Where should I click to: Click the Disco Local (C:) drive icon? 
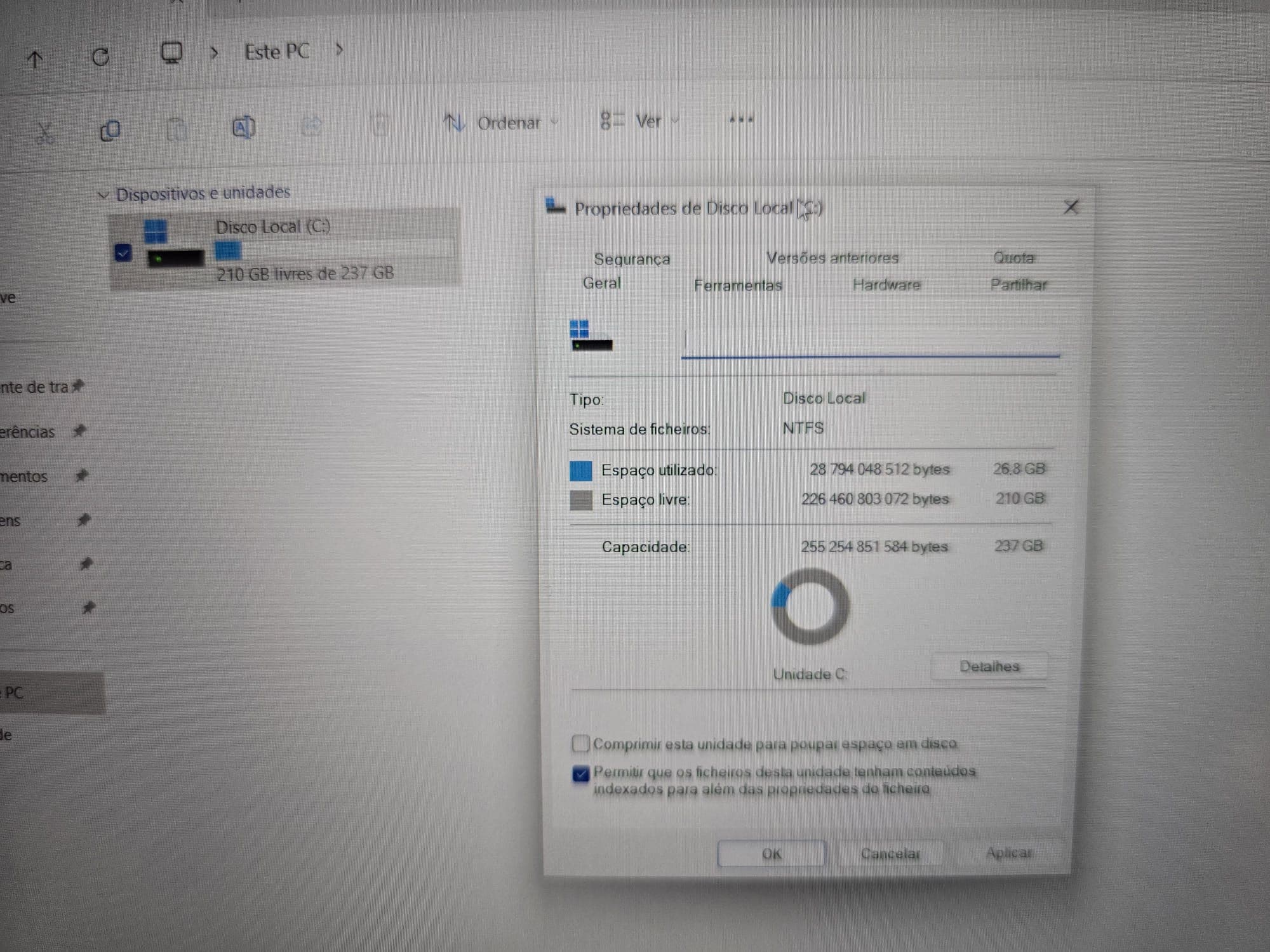click(x=174, y=244)
